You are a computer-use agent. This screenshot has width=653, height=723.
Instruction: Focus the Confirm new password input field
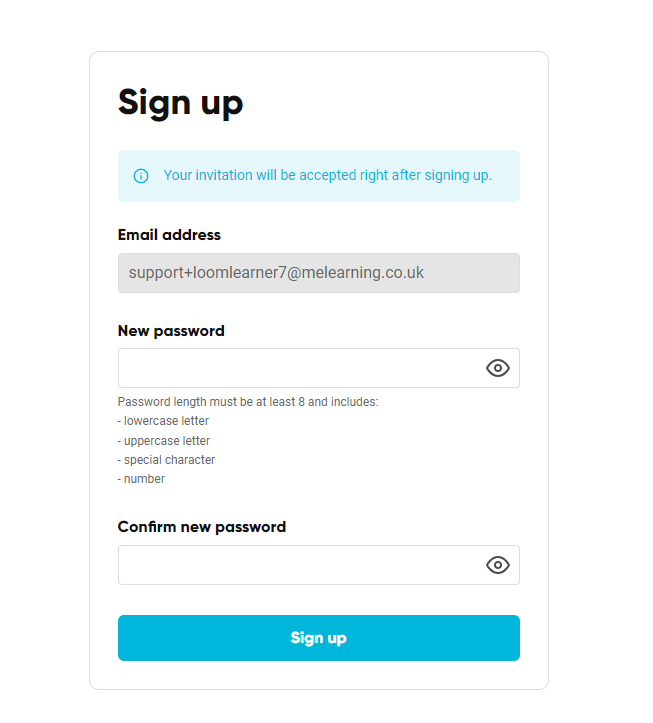[x=300, y=565]
